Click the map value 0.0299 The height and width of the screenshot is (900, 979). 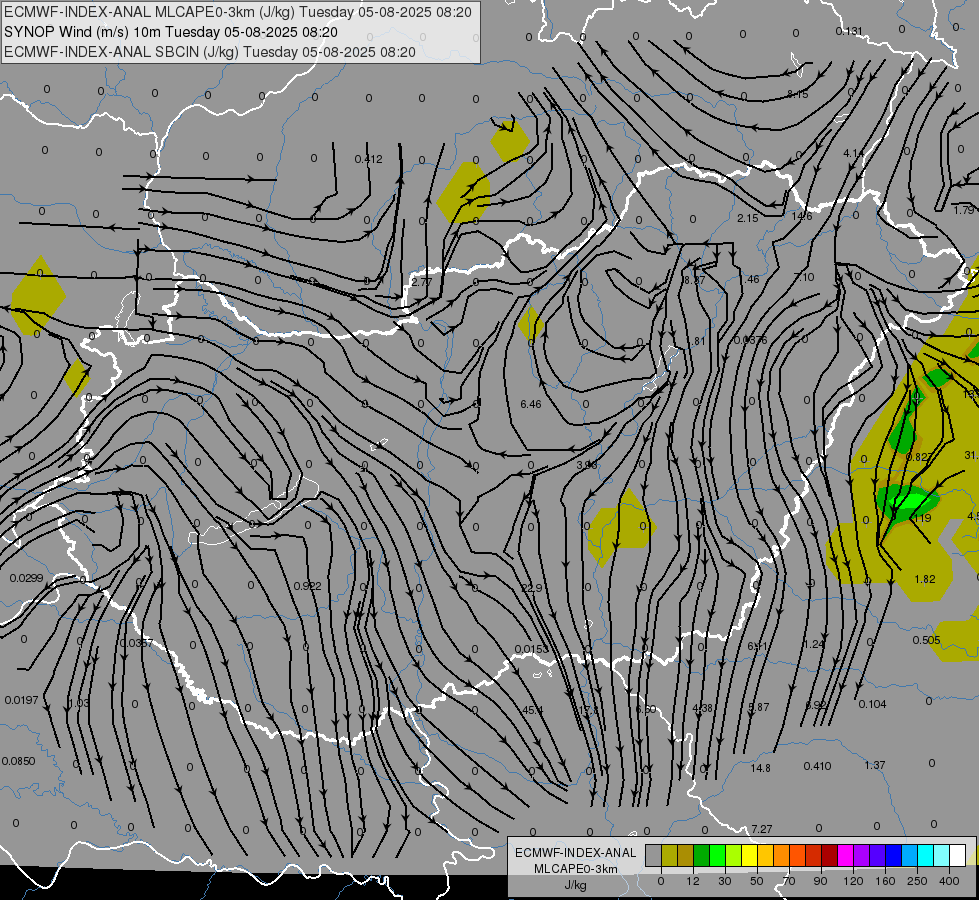coord(27,578)
